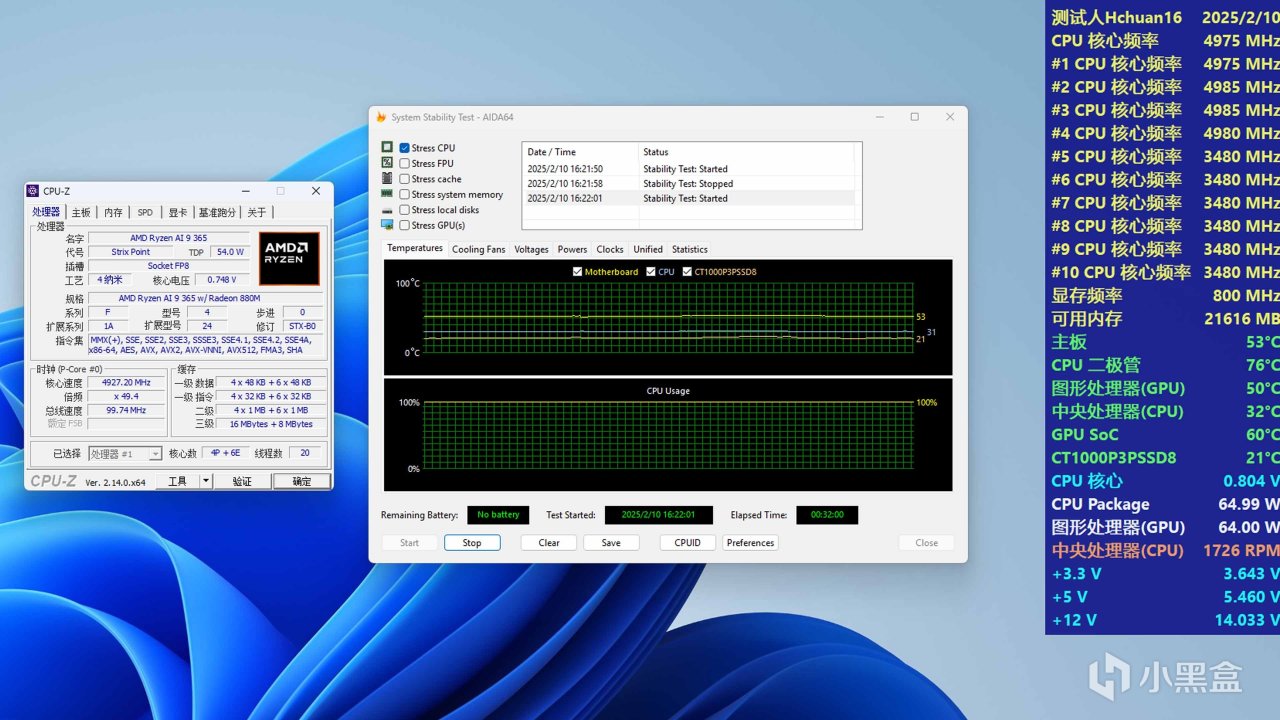This screenshot has height=720, width=1280.
Task: Enable the Stress cache checkbox
Action: [404, 179]
